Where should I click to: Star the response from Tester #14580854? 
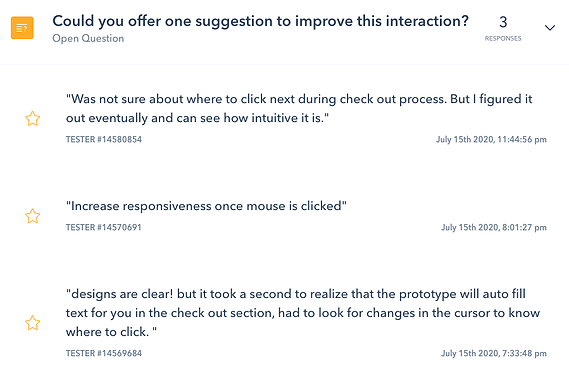[x=32, y=119]
